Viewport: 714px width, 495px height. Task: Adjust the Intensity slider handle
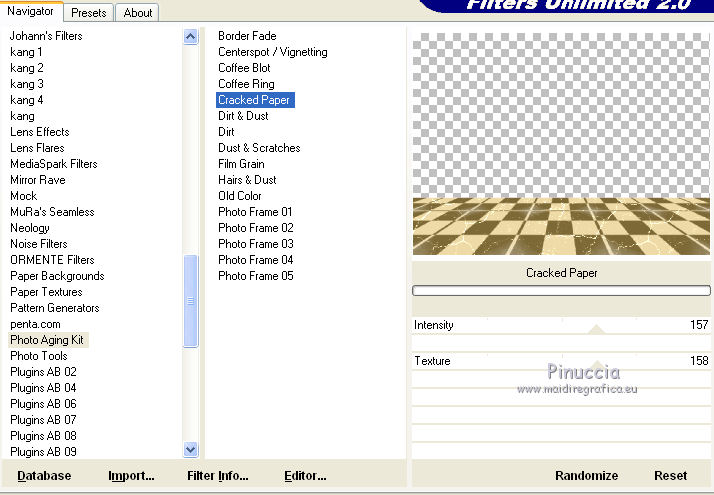tap(596, 329)
